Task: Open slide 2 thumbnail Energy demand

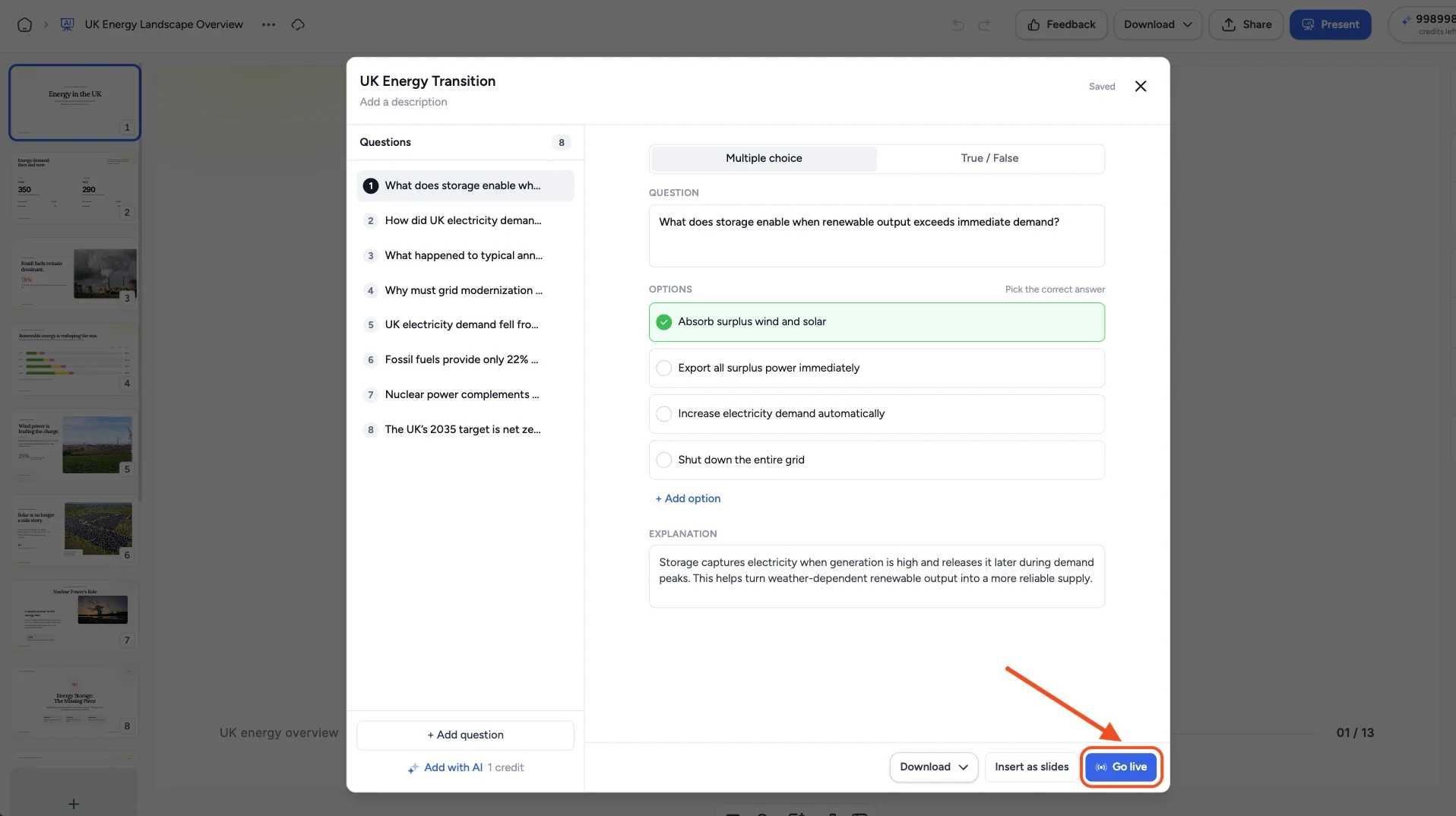Action: (x=74, y=188)
